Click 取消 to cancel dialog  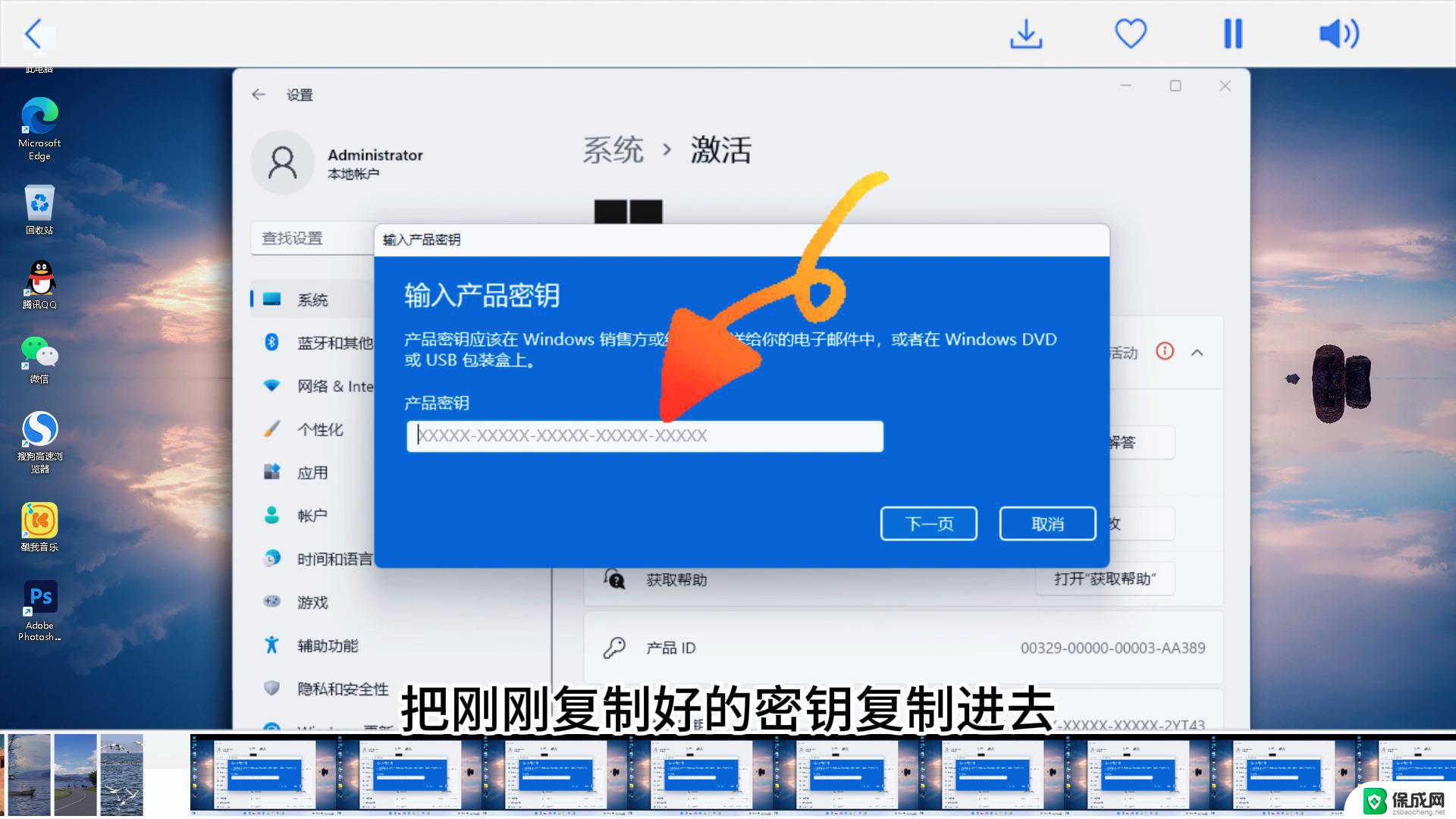pos(1047,523)
